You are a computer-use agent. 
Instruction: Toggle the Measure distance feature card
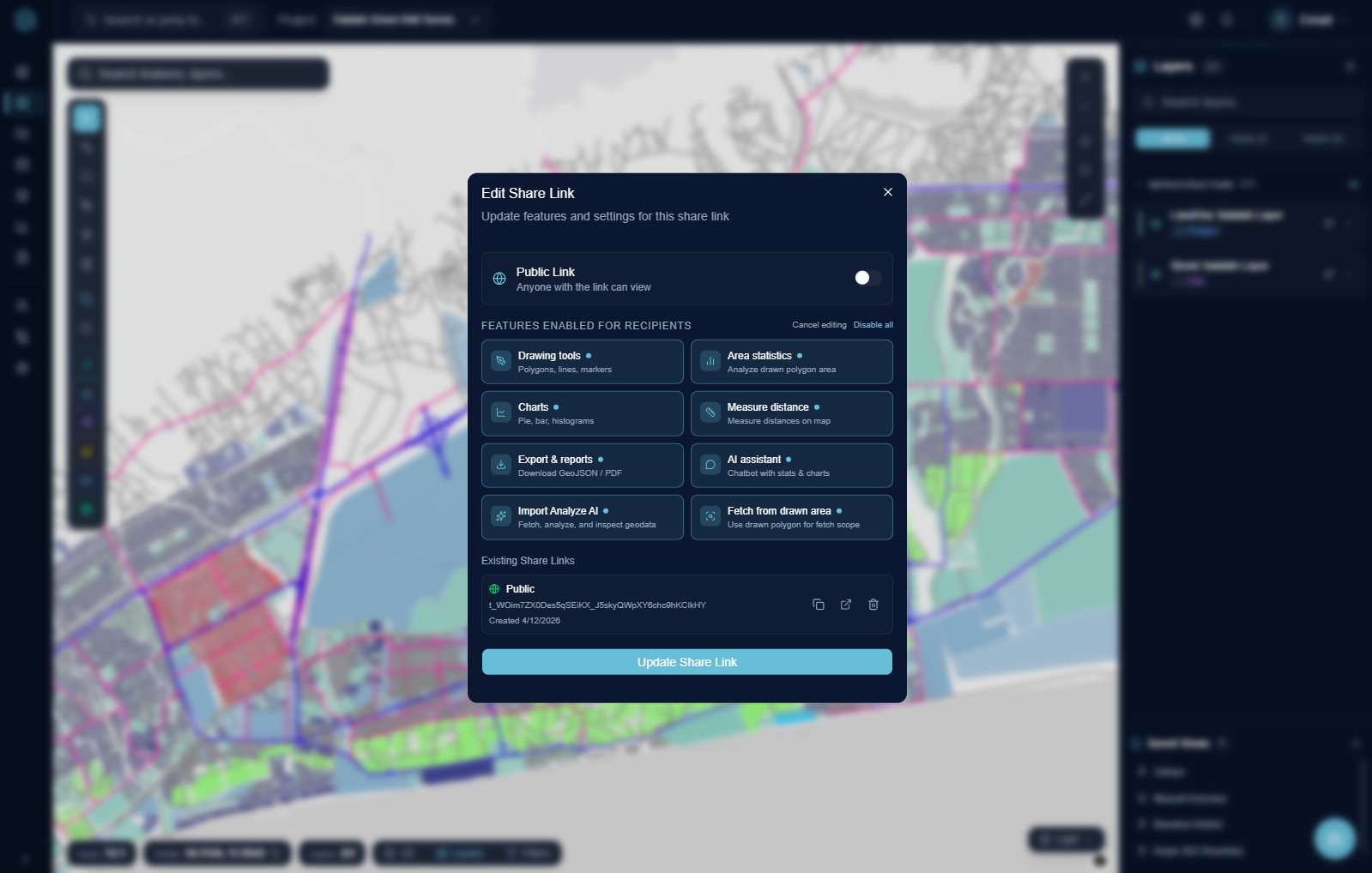coord(792,413)
